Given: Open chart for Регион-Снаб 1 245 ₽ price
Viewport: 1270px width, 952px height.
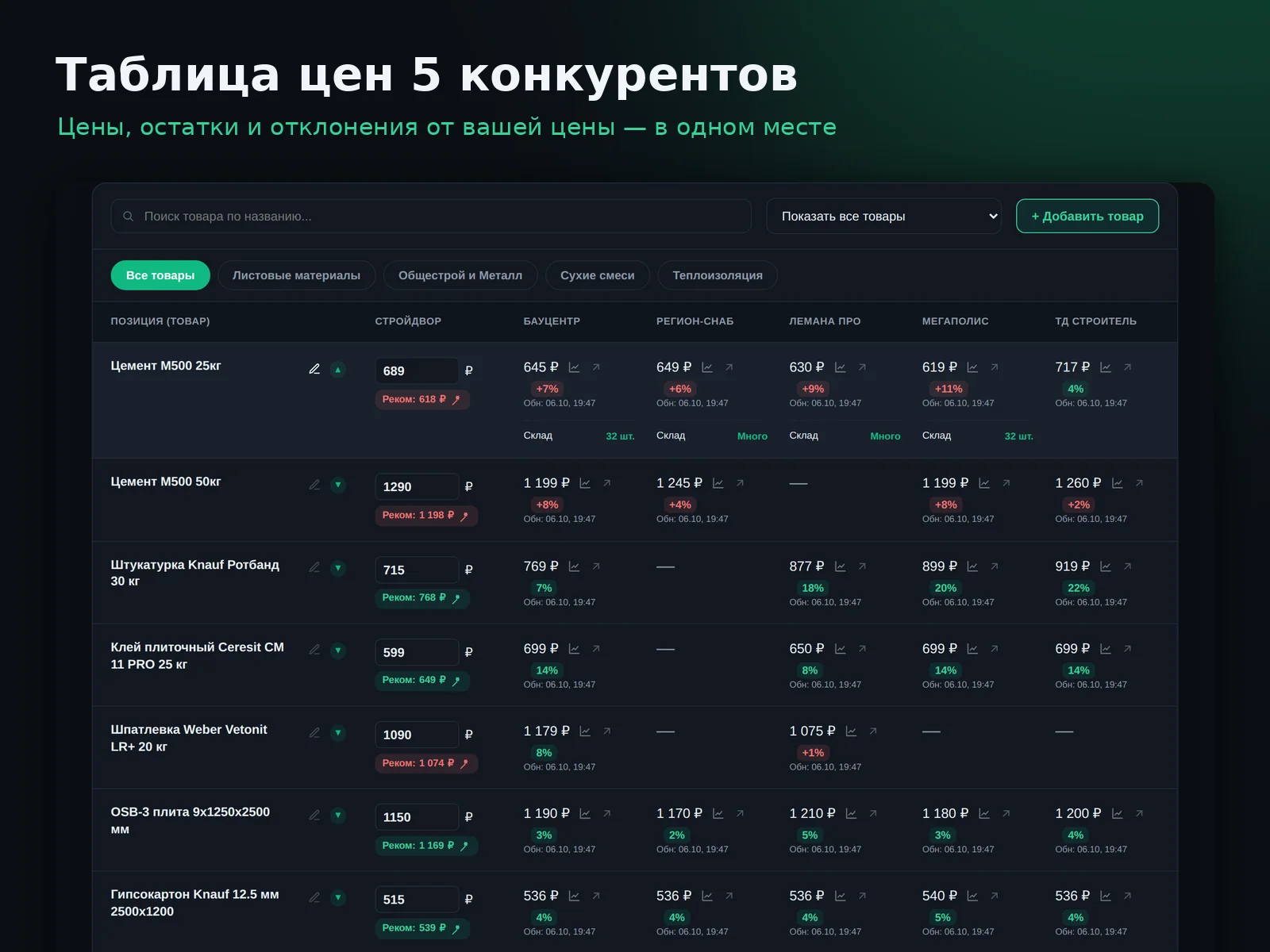Looking at the screenshot, I should [x=718, y=483].
